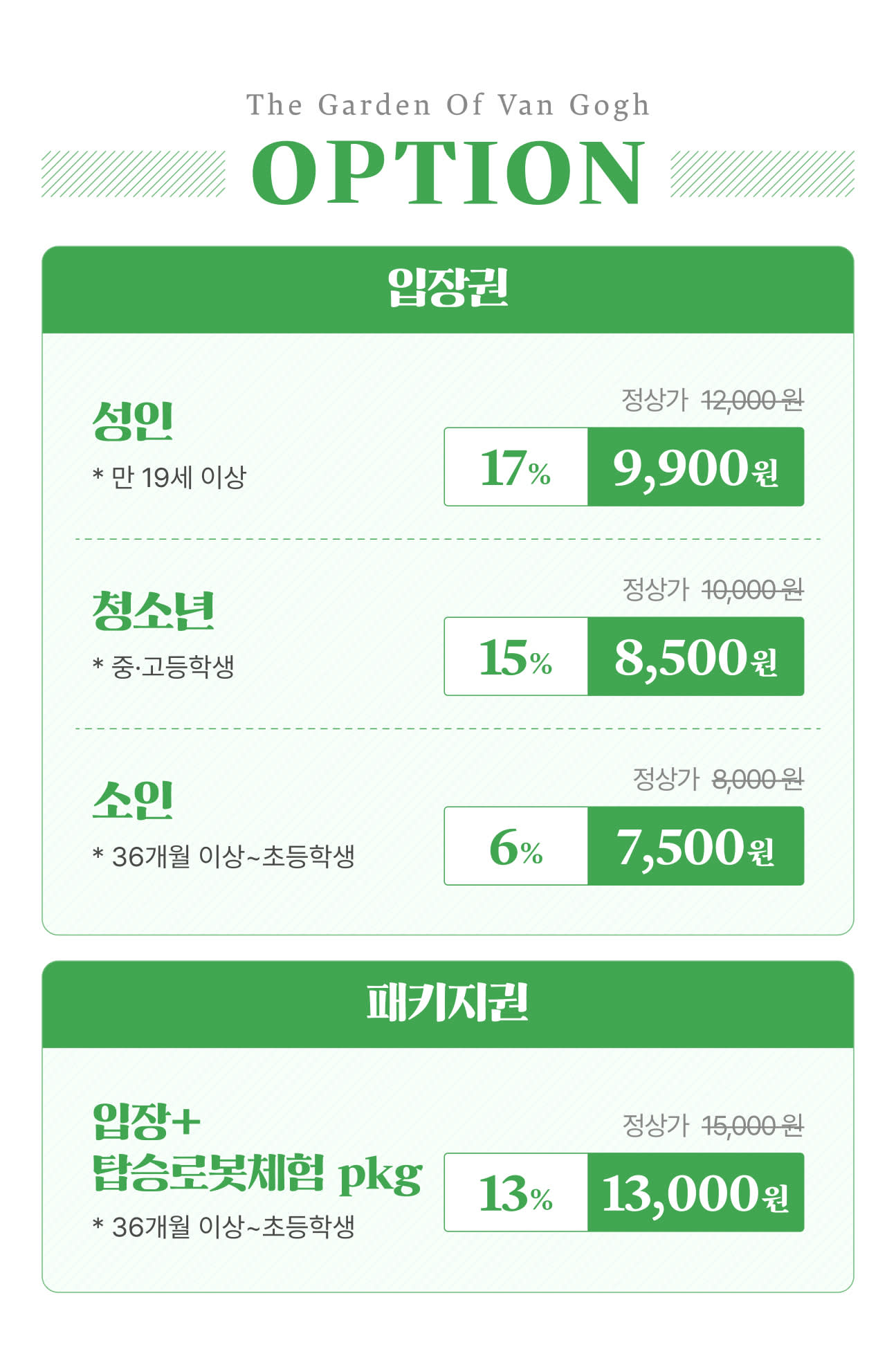Image resolution: width=896 pixels, height=1356 pixels.
Task: Click the 중·고등학생 note under 청소년
Action: pos(172,667)
